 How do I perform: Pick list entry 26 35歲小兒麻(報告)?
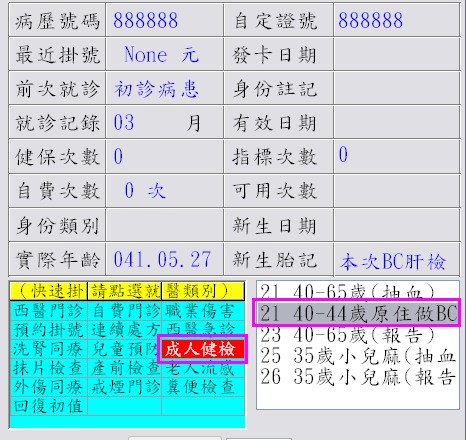(x=358, y=376)
